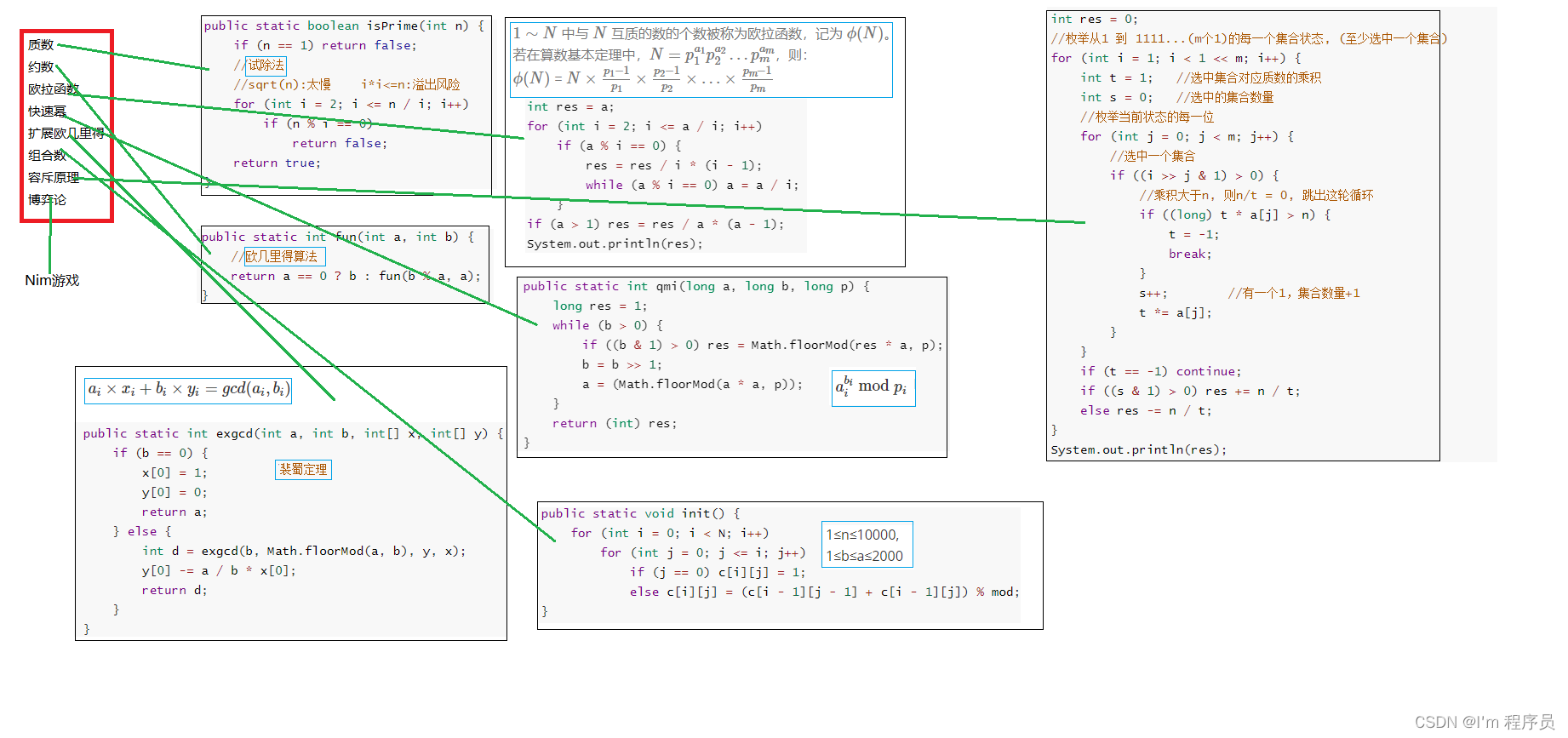The width and height of the screenshot is (1568, 738).
Task: Click "for (int i = 1; i < 1 << m" line
Action: [1176, 58]
